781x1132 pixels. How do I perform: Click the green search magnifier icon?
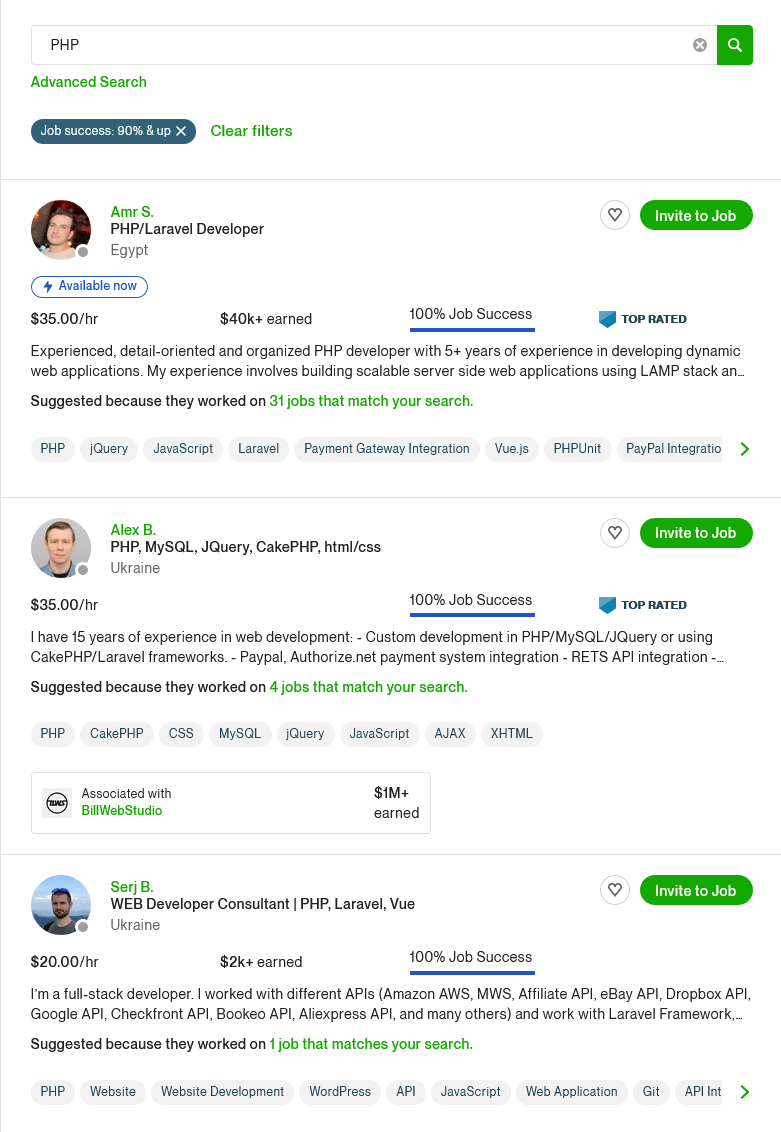click(x=735, y=45)
